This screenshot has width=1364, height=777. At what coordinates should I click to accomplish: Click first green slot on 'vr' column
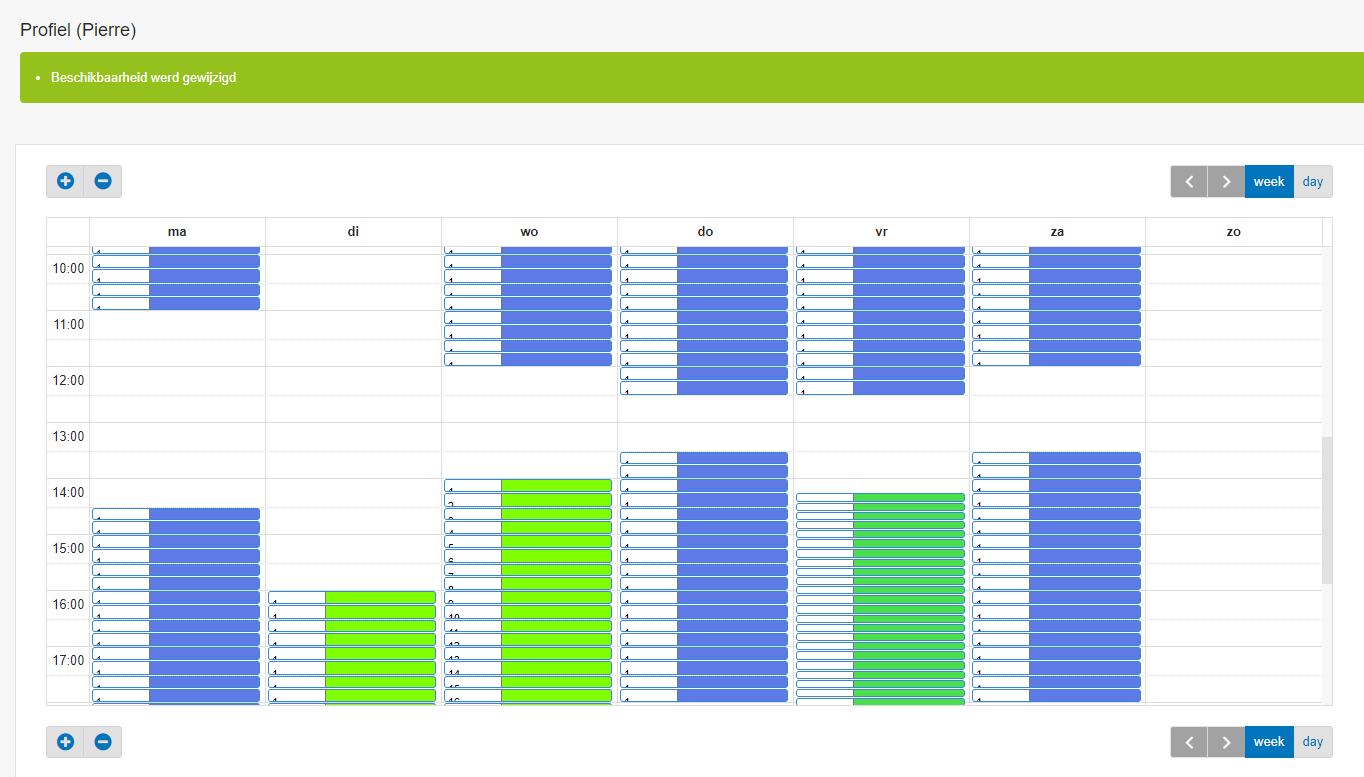908,497
